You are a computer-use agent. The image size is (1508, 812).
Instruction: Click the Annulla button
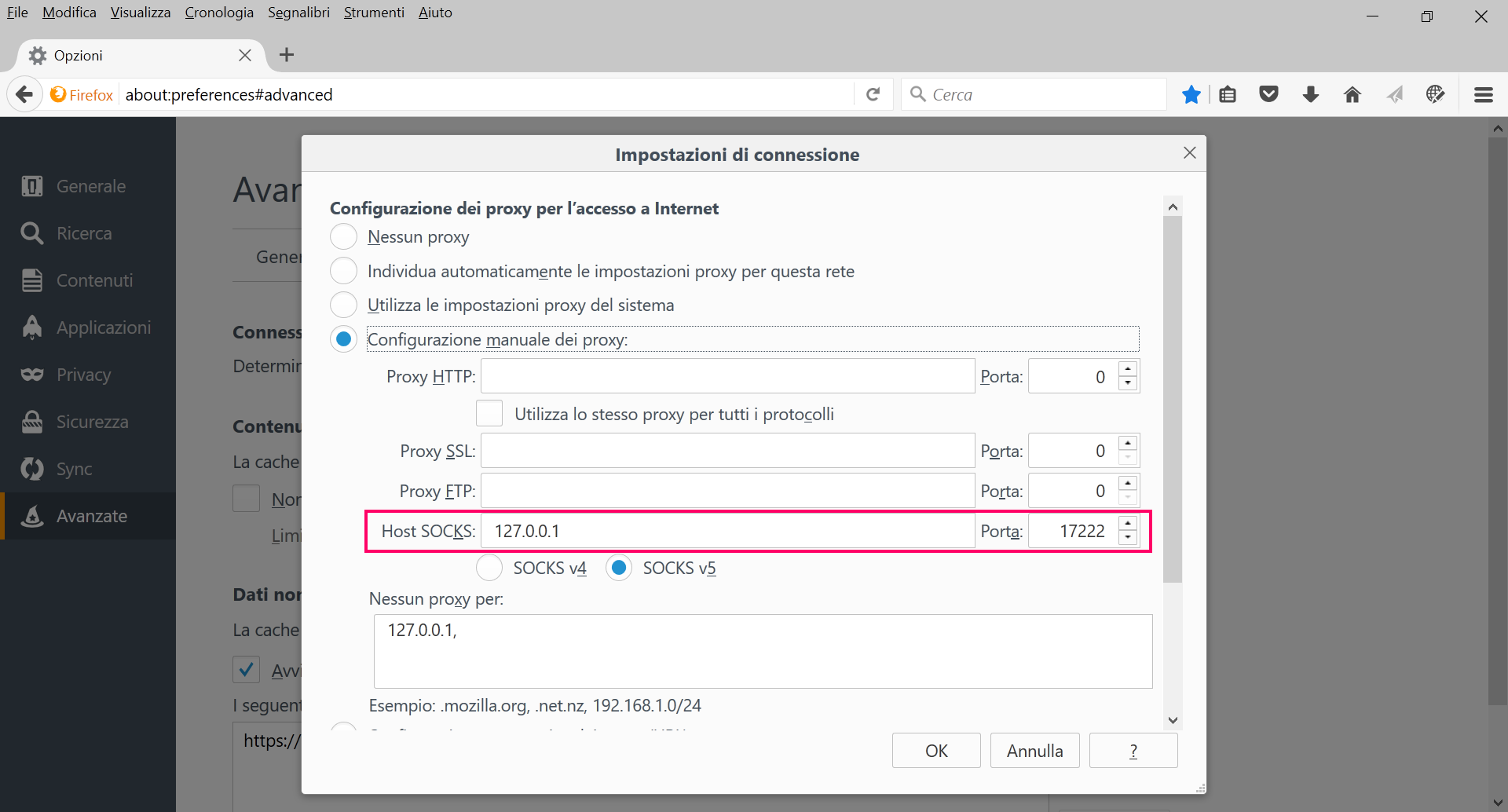pyautogui.click(x=1034, y=751)
